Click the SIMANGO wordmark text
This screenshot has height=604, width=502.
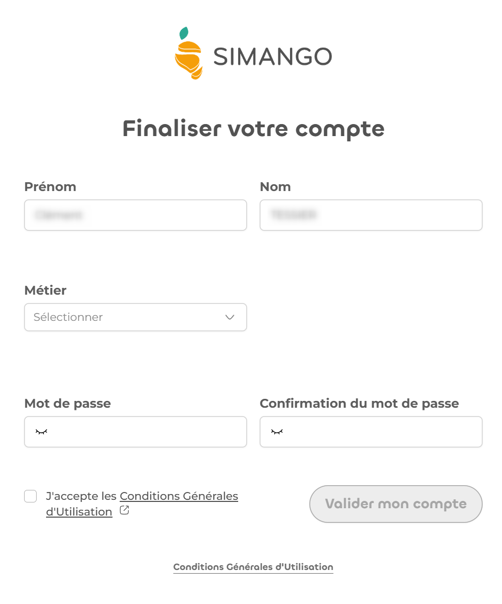tap(272, 57)
